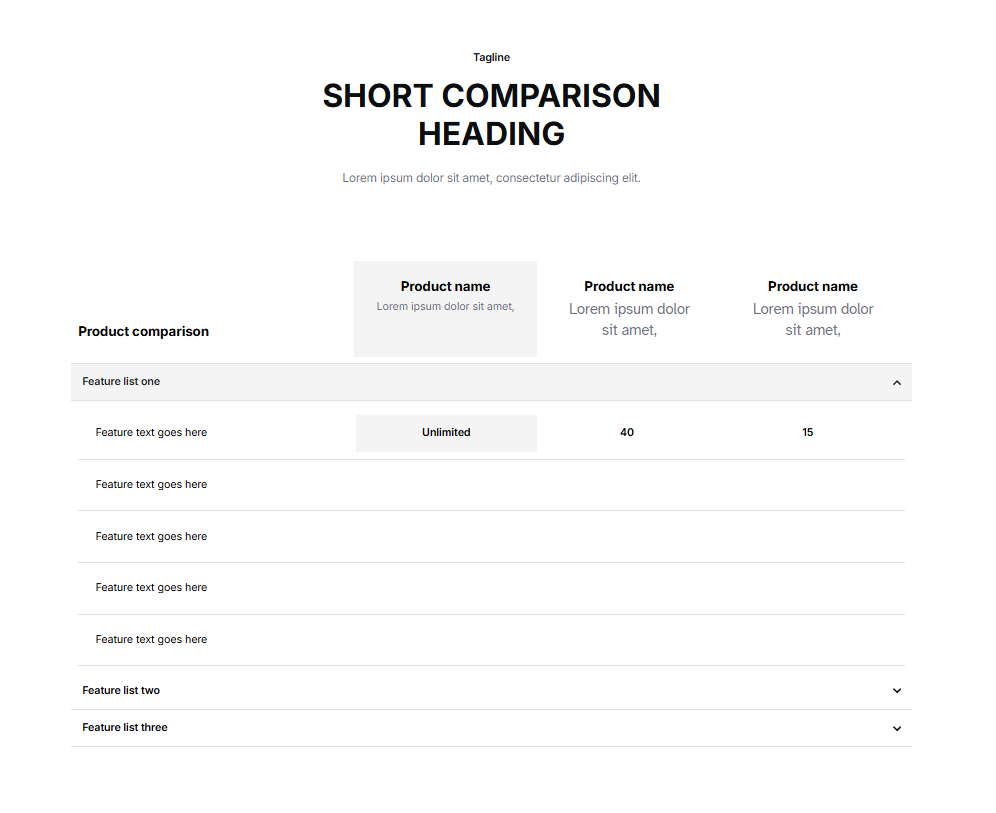996x813 pixels.
Task: Click the value 15 cell
Action: pos(808,433)
